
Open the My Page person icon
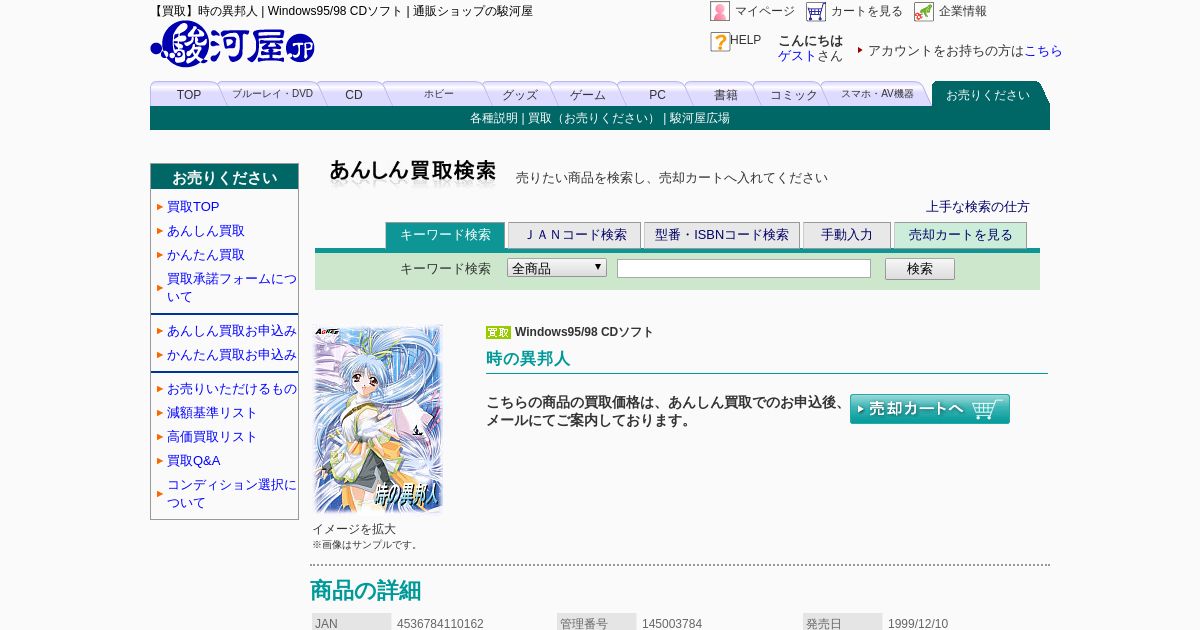[x=720, y=11]
